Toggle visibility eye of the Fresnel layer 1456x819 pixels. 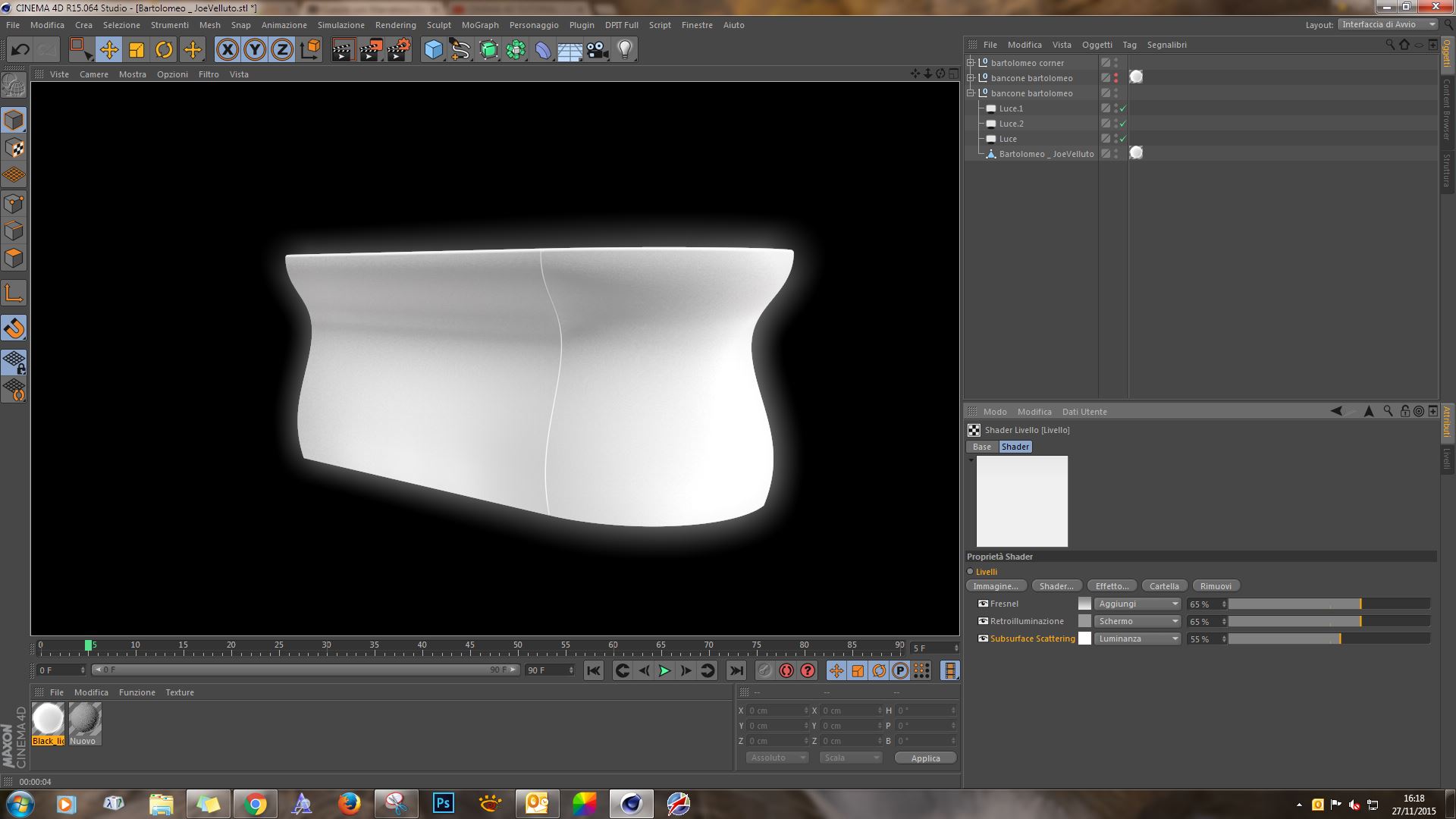983,604
